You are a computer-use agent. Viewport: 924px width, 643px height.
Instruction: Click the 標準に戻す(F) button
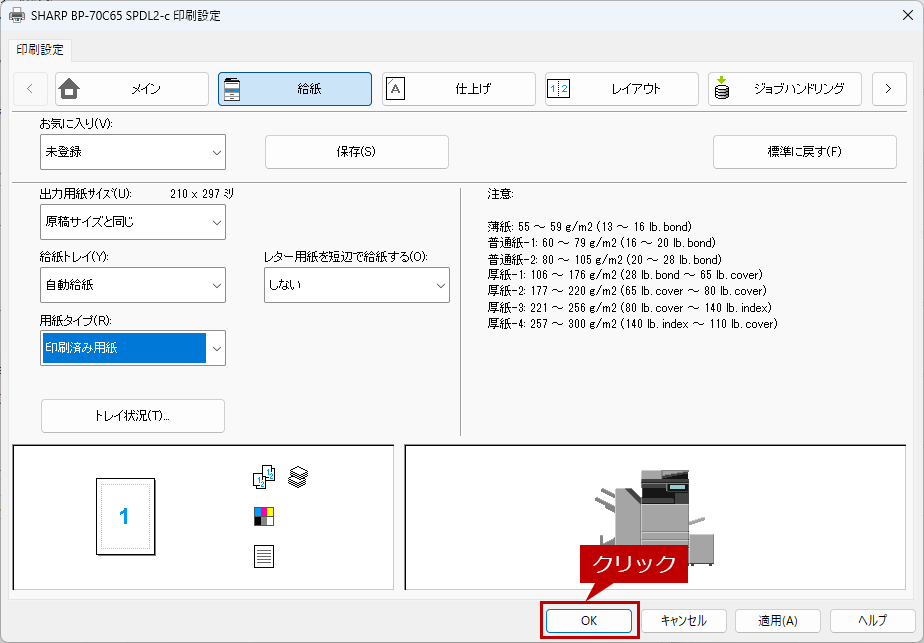tap(804, 152)
